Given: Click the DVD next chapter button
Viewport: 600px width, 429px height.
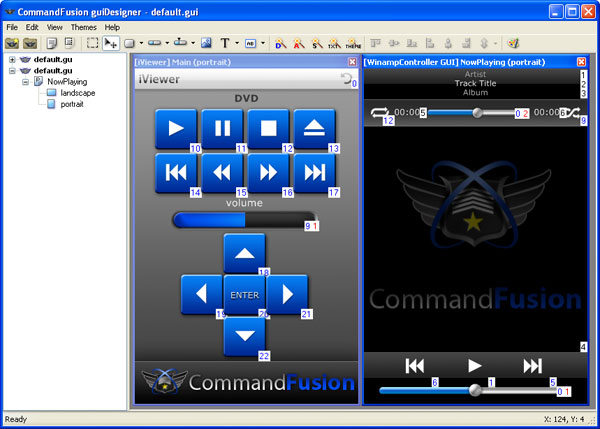Looking at the screenshot, I should pyautogui.click(x=315, y=173).
